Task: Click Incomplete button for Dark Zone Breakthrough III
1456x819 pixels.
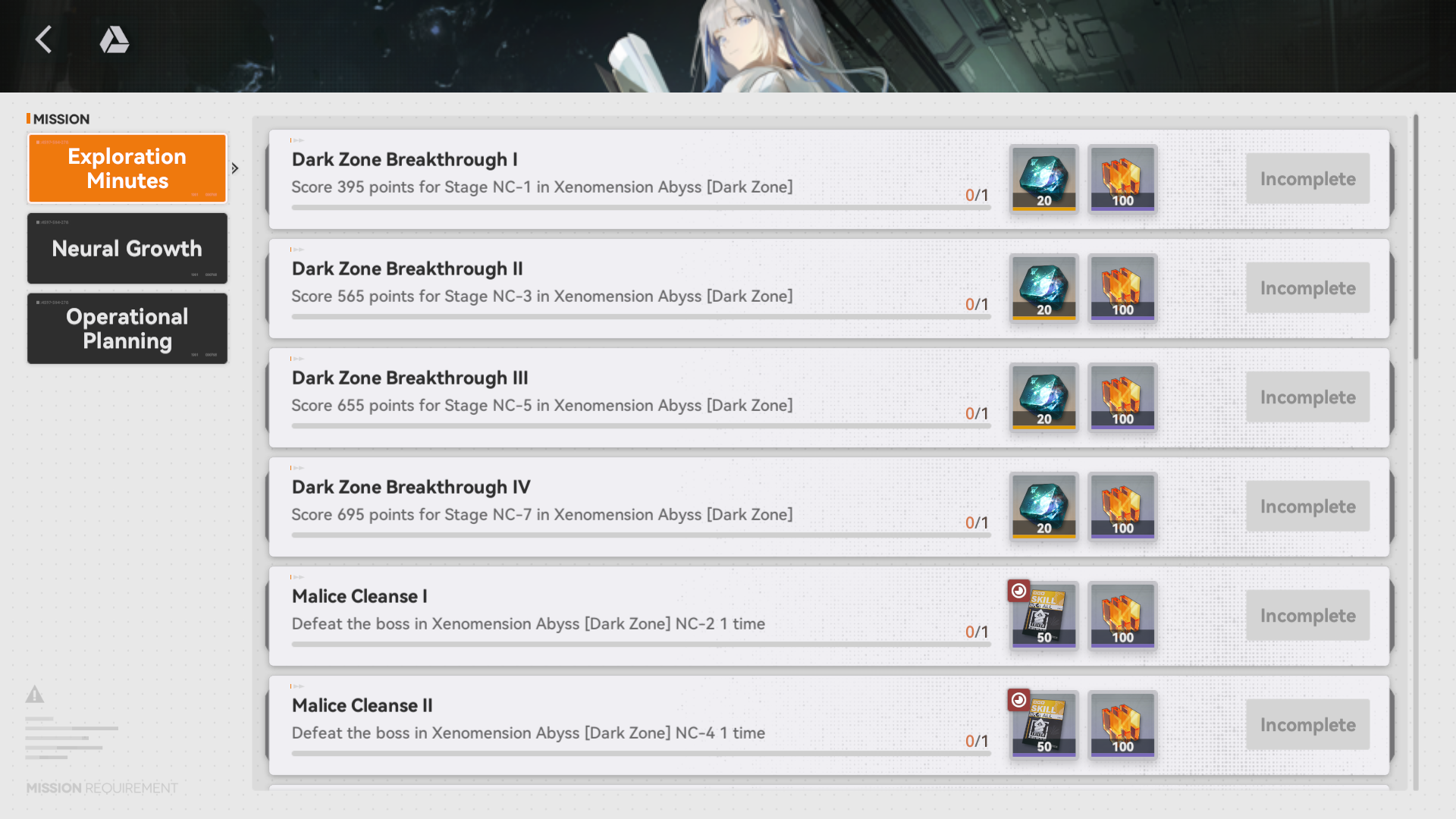Action: 1307,397
